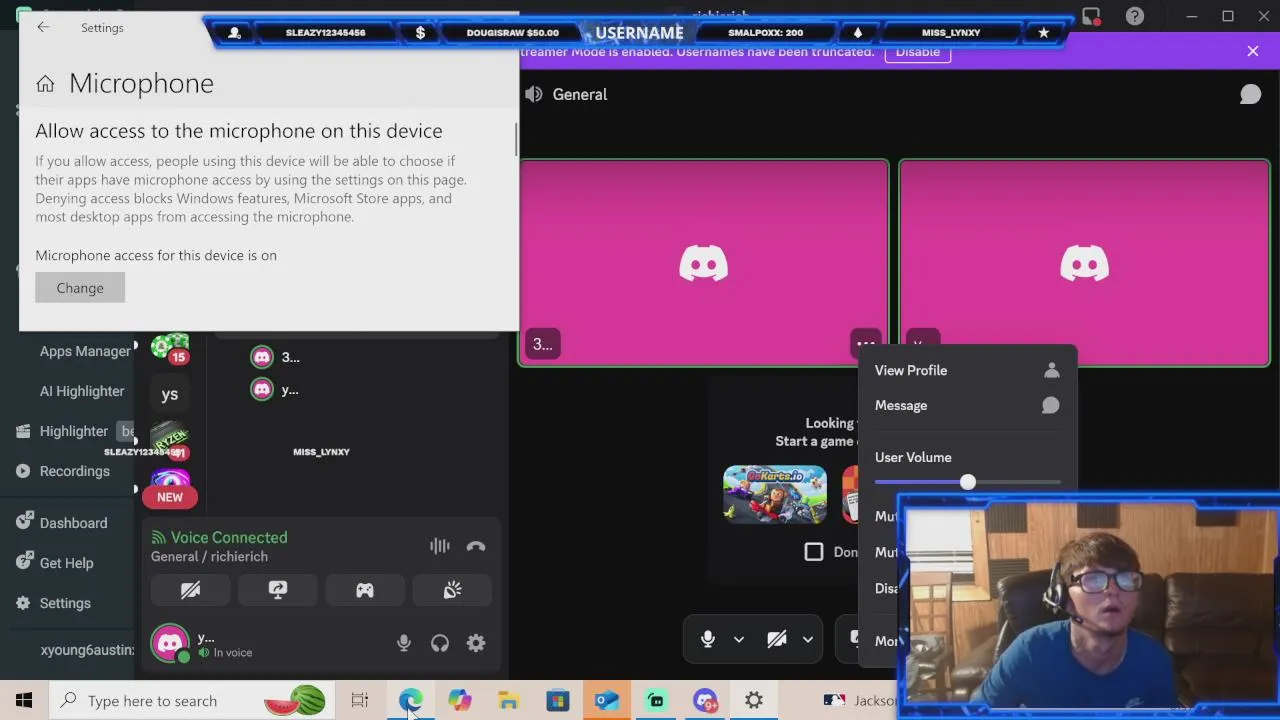This screenshot has width=1280, height=720.
Task: Open Microsoft Edge from the taskbar
Action: tap(410, 700)
